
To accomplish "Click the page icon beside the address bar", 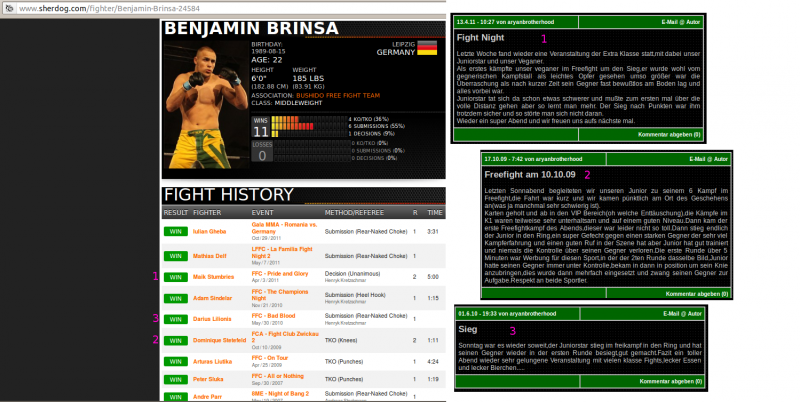I will pos(9,8).
